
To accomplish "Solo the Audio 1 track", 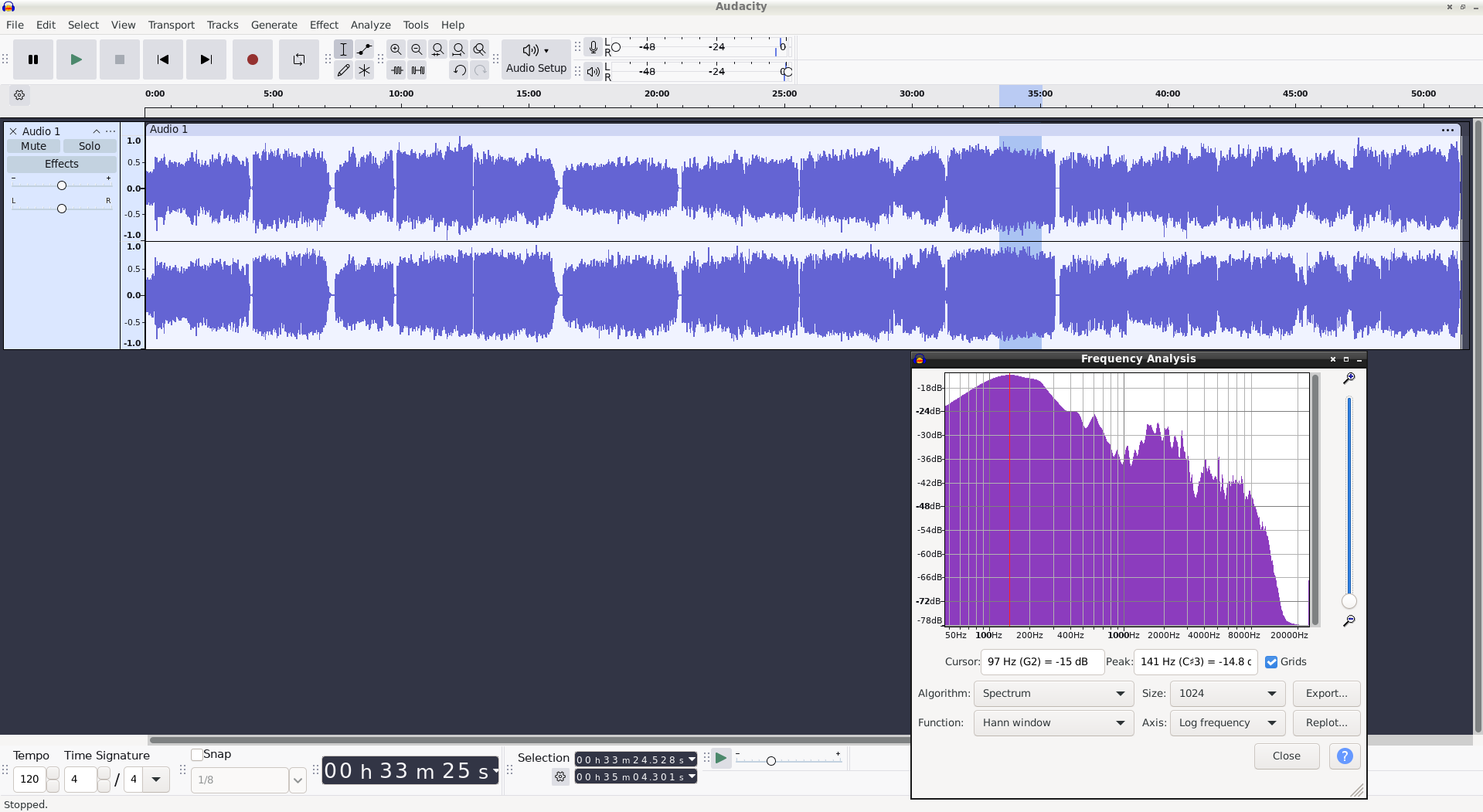I will click(90, 146).
